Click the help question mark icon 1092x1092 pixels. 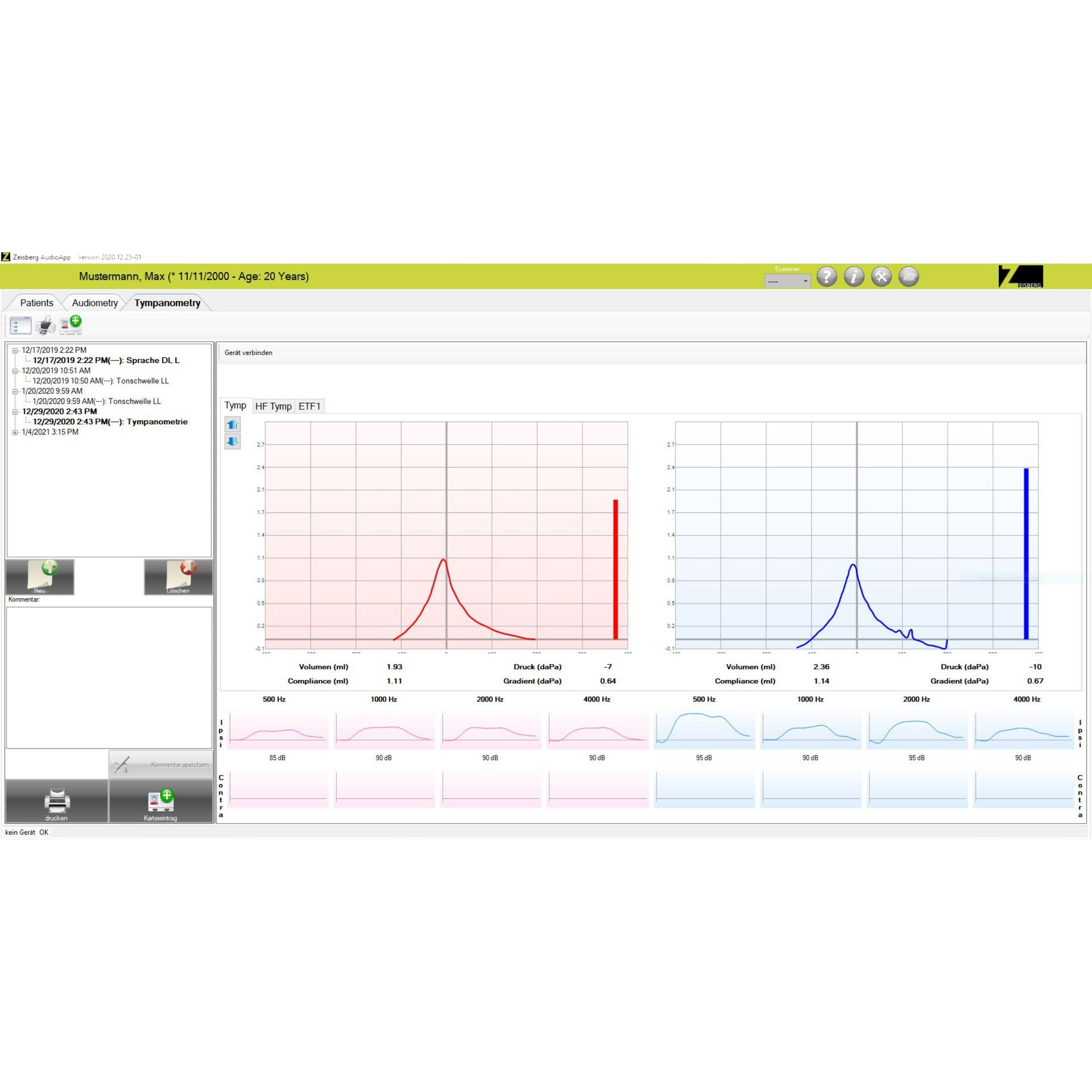827,277
